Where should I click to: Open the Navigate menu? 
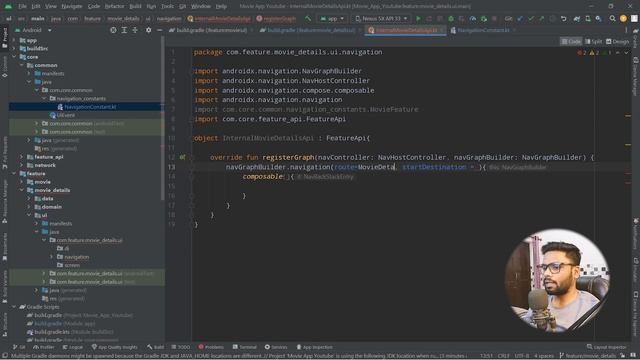pos(71,6)
